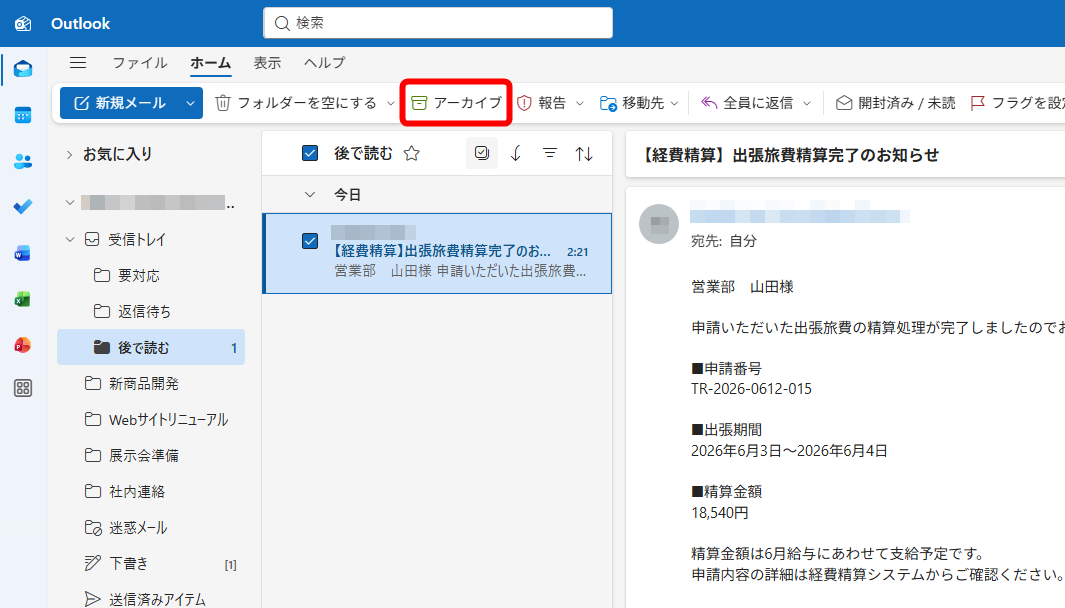
Task: Open the filter icon in message list
Action: (x=549, y=154)
